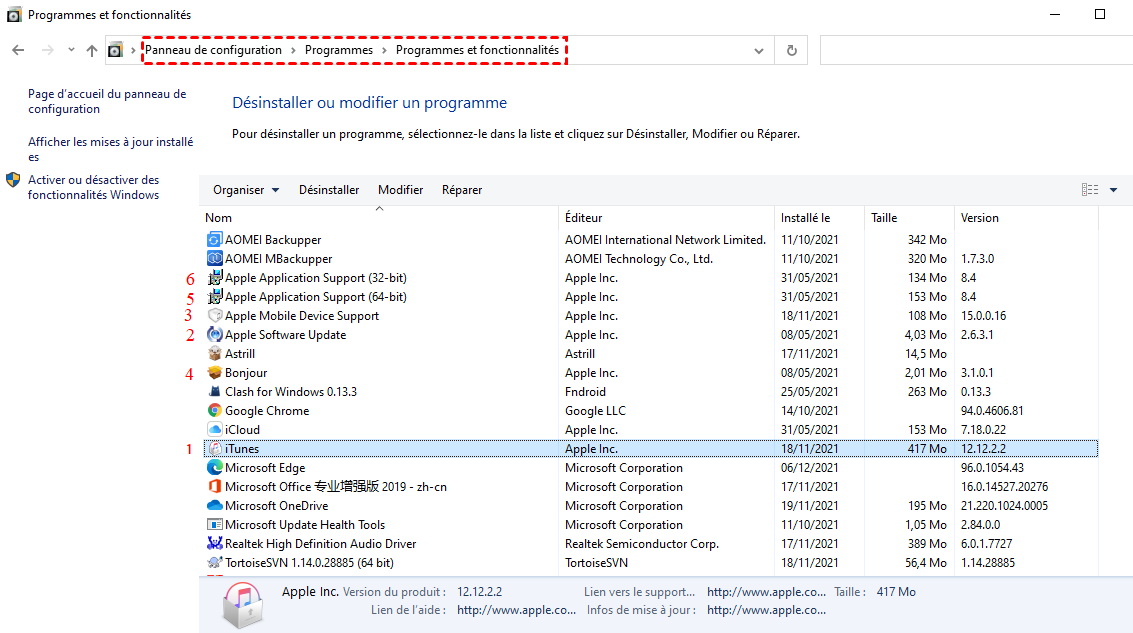Click the shield icon beside Windows features

(x=13, y=180)
